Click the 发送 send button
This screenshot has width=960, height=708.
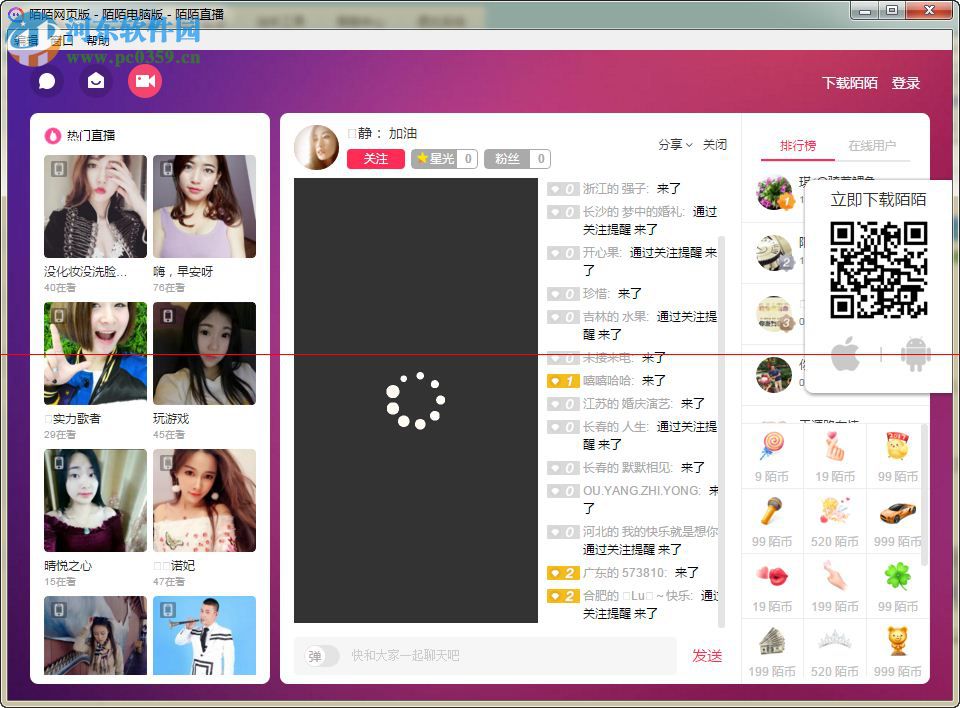point(707,656)
